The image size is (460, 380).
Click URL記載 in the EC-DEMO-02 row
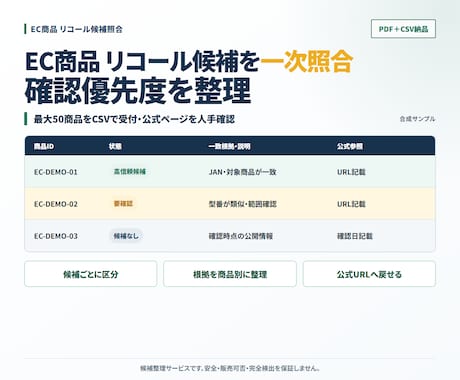(351, 204)
